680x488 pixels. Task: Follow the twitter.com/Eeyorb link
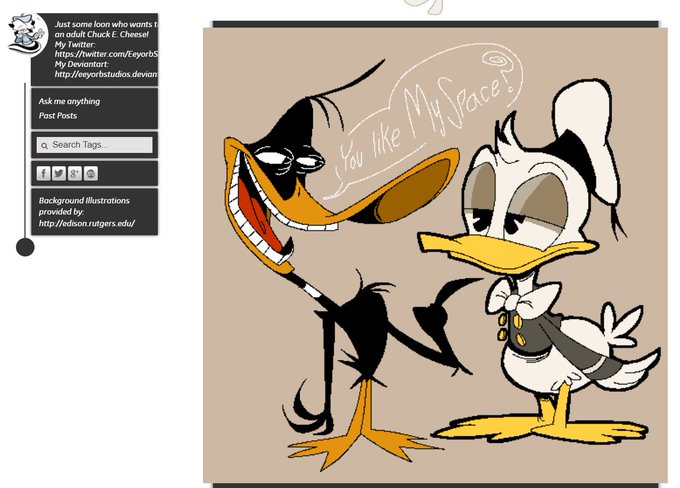click(106, 54)
